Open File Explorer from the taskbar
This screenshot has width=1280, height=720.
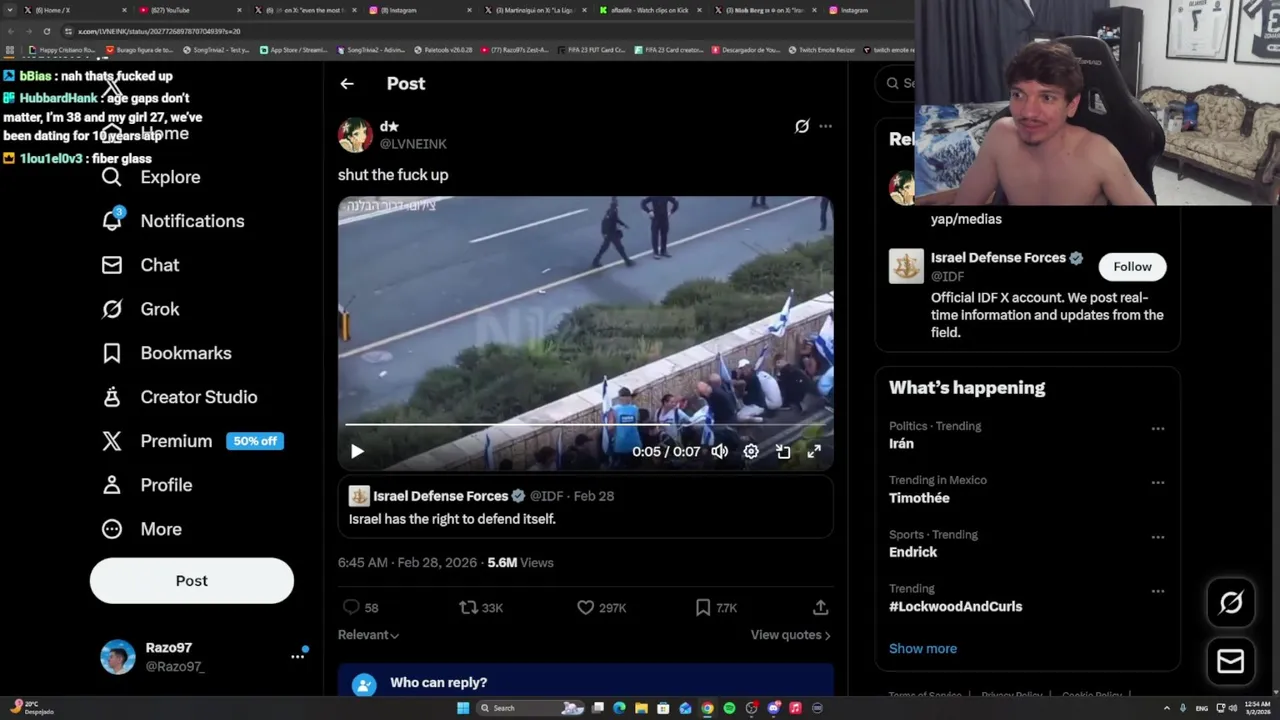641,708
